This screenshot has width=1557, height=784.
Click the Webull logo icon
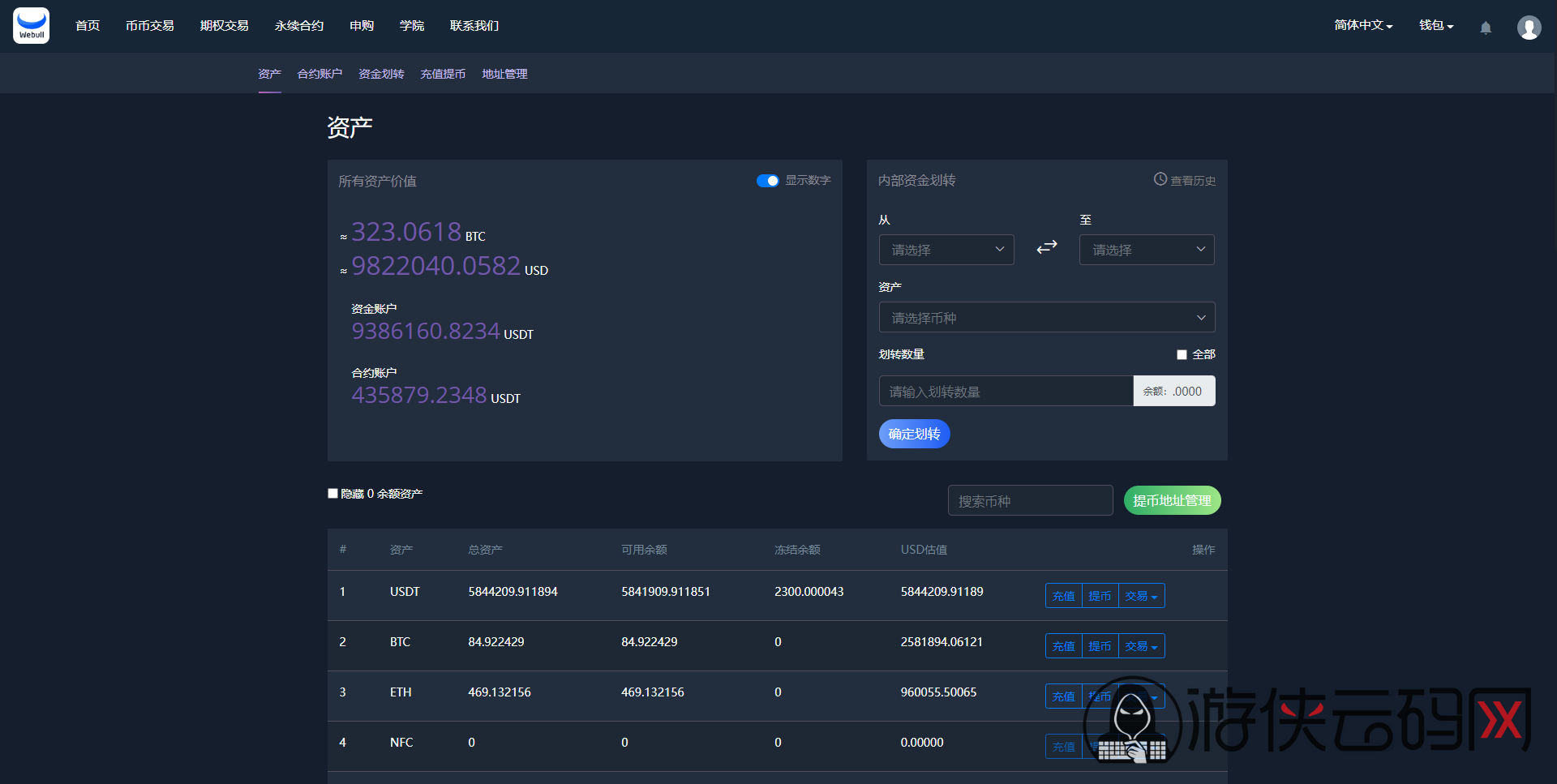(x=32, y=25)
